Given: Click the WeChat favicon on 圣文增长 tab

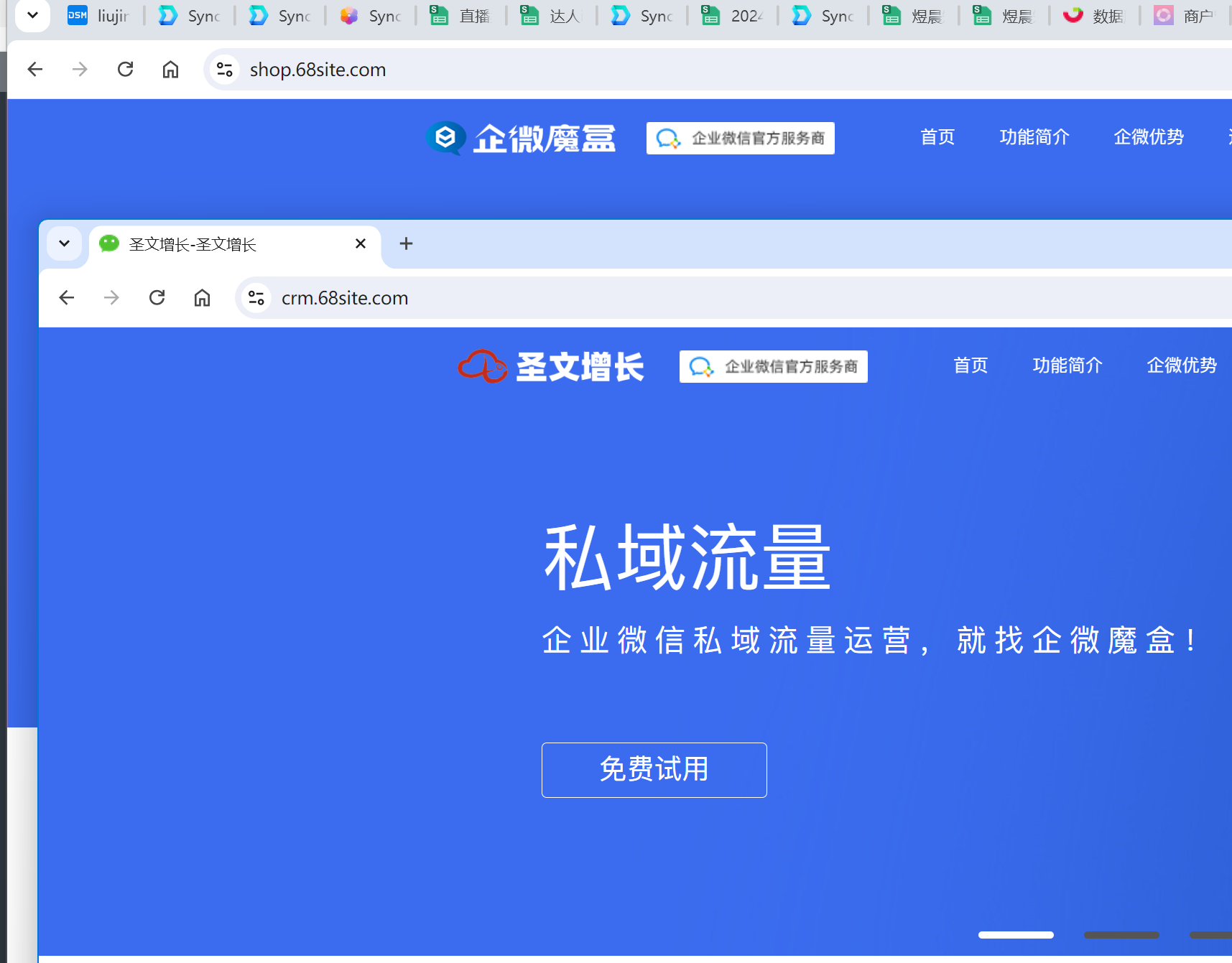Looking at the screenshot, I should click(x=109, y=243).
